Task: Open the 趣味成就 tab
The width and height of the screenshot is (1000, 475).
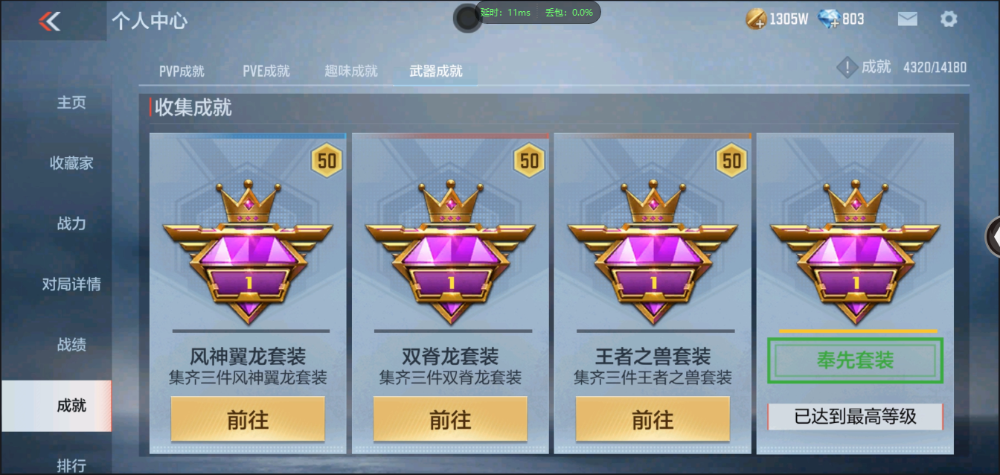Action: point(351,71)
